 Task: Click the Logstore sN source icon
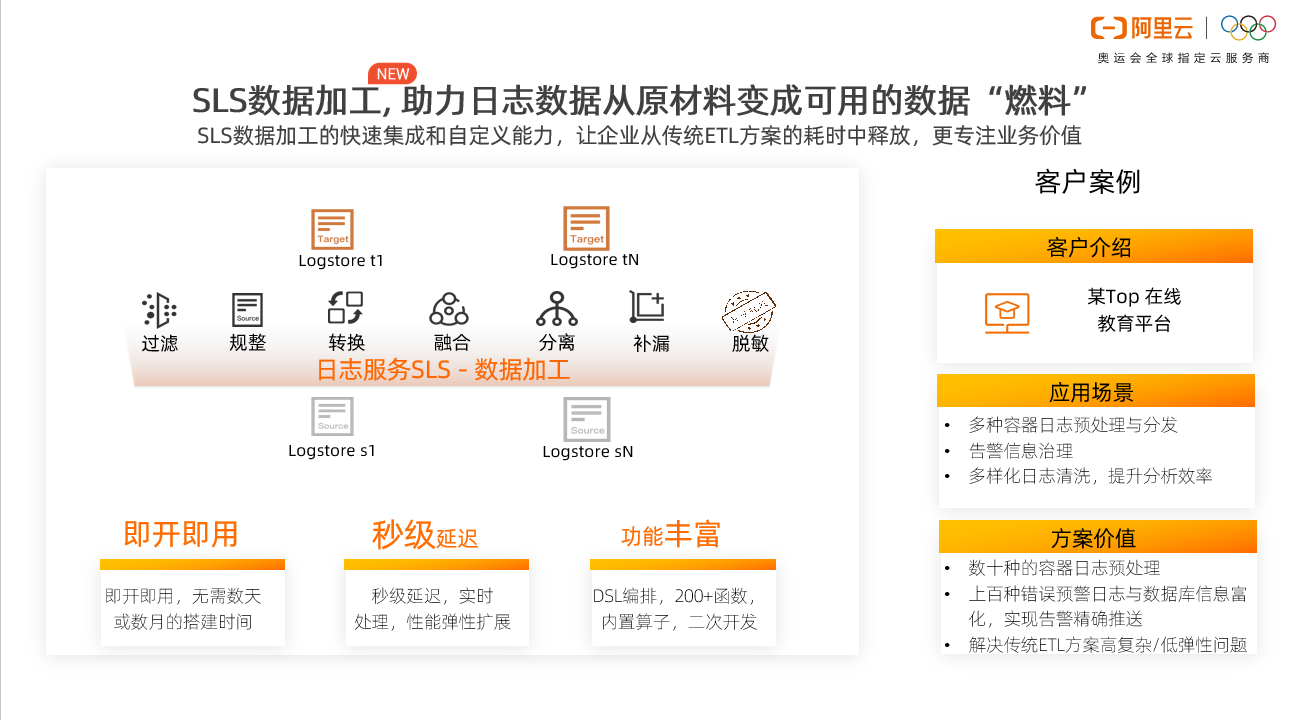pos(587,419)
